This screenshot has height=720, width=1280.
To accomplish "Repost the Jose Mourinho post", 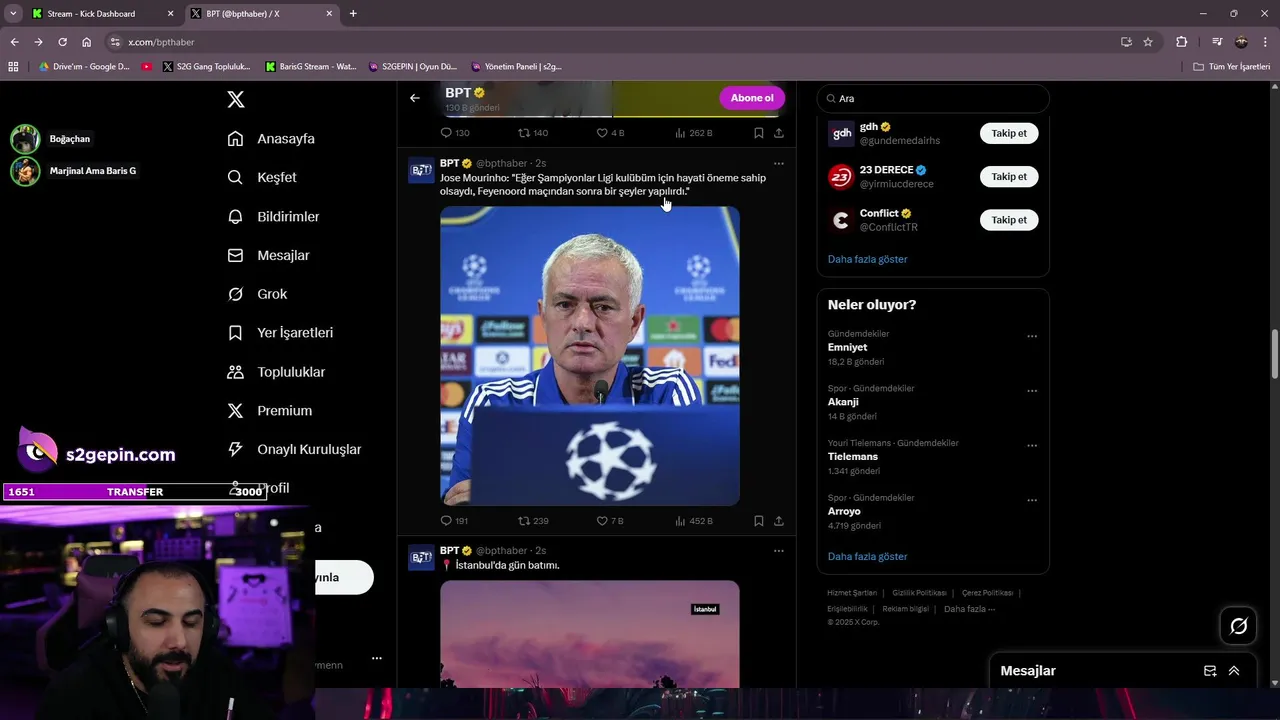I will click(524, 521).
